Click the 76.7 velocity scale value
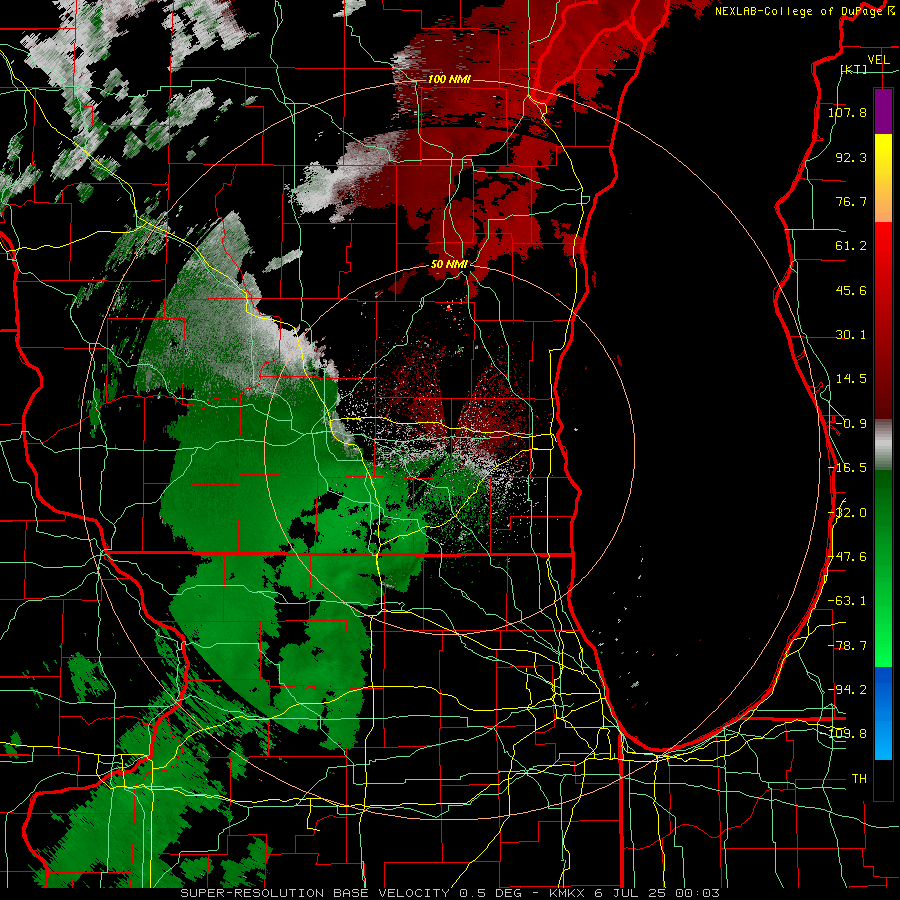The width and height of the screenshot is (900, 900). tap(851, 201)
